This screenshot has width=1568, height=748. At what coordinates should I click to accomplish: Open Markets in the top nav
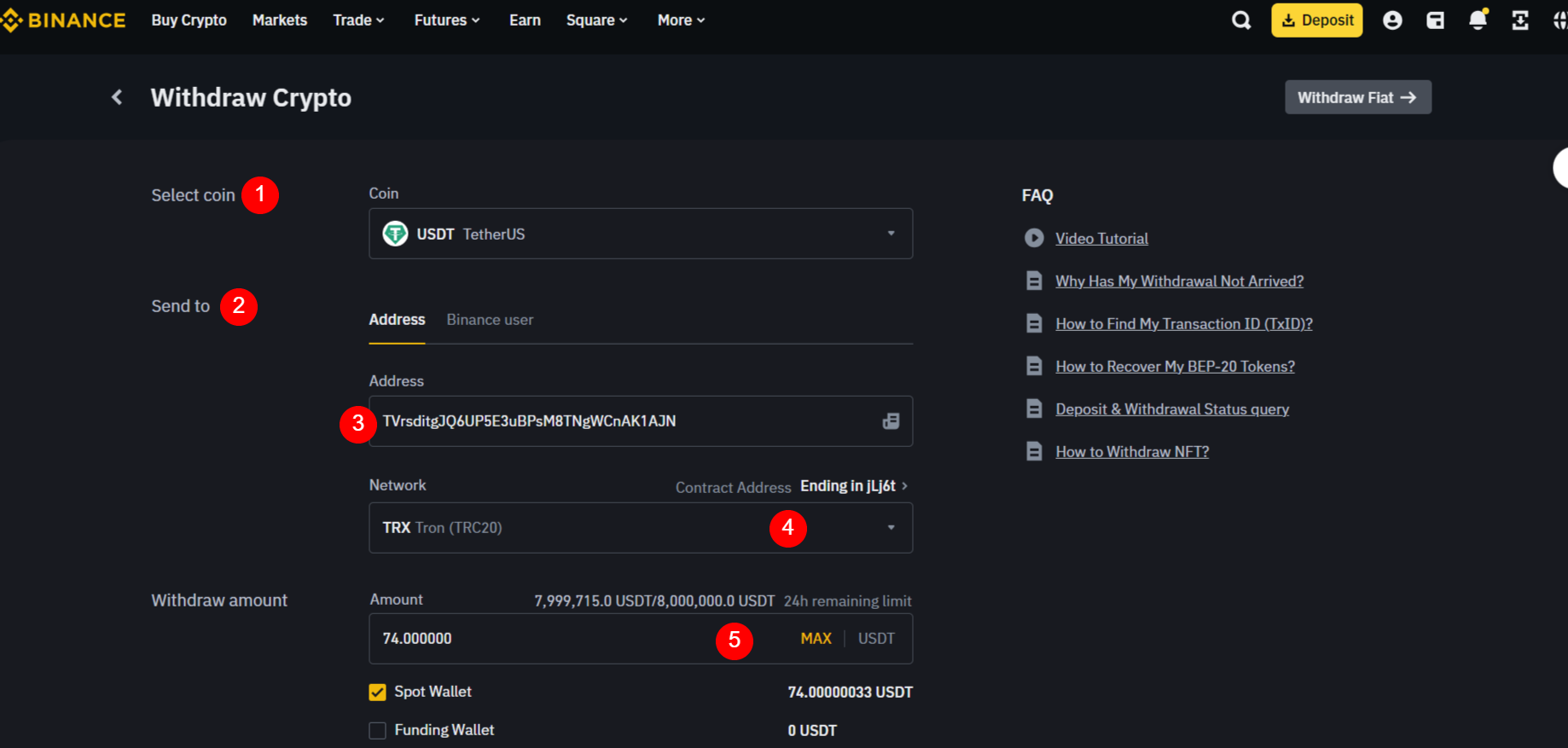(x=280, y=20)
